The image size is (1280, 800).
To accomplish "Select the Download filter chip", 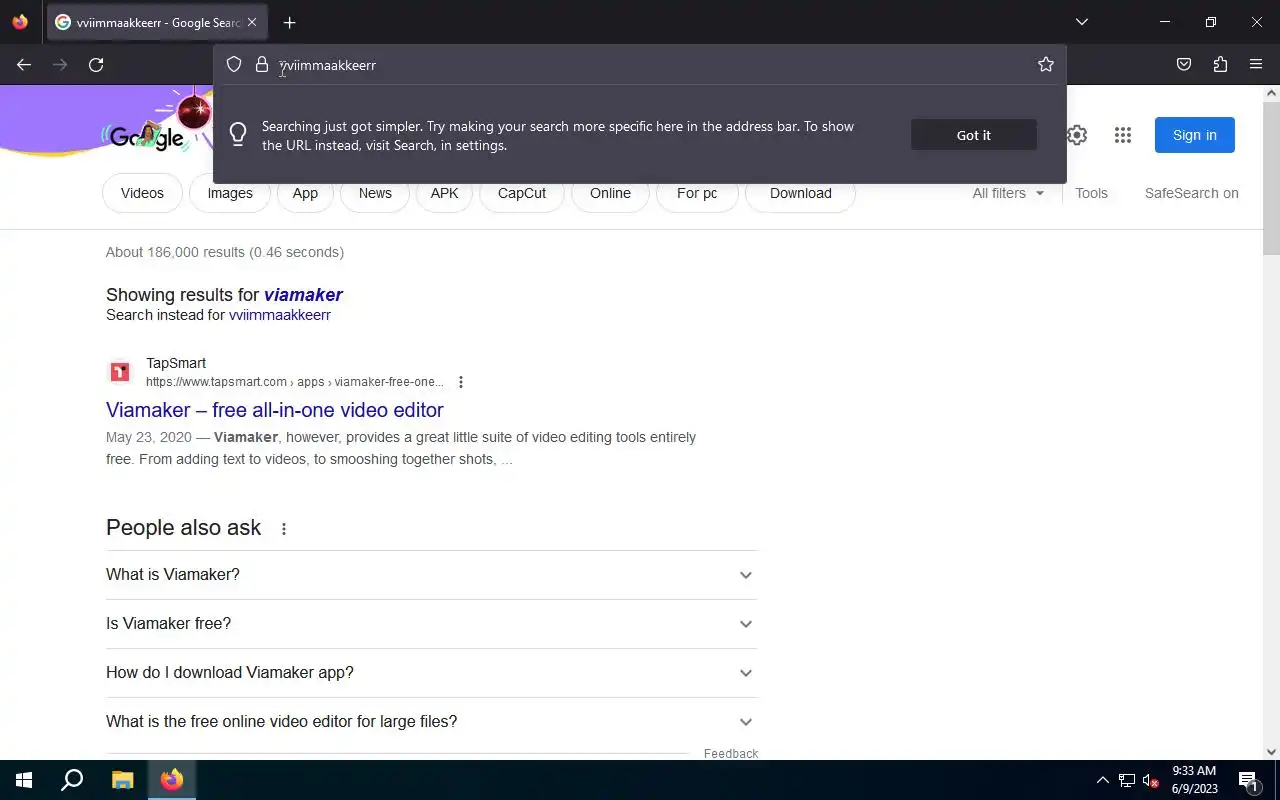I will tap(801, 193).
